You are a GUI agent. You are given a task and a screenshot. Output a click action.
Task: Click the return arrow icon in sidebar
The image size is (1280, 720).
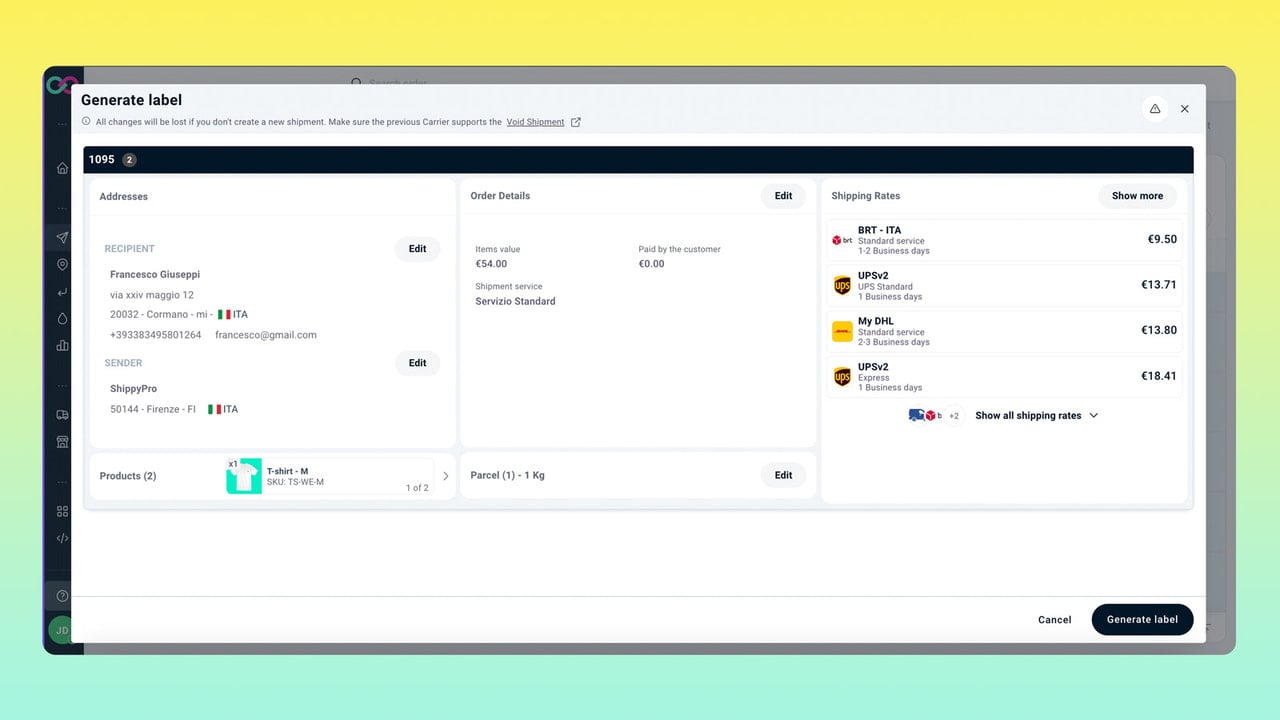tap(62, 292)
